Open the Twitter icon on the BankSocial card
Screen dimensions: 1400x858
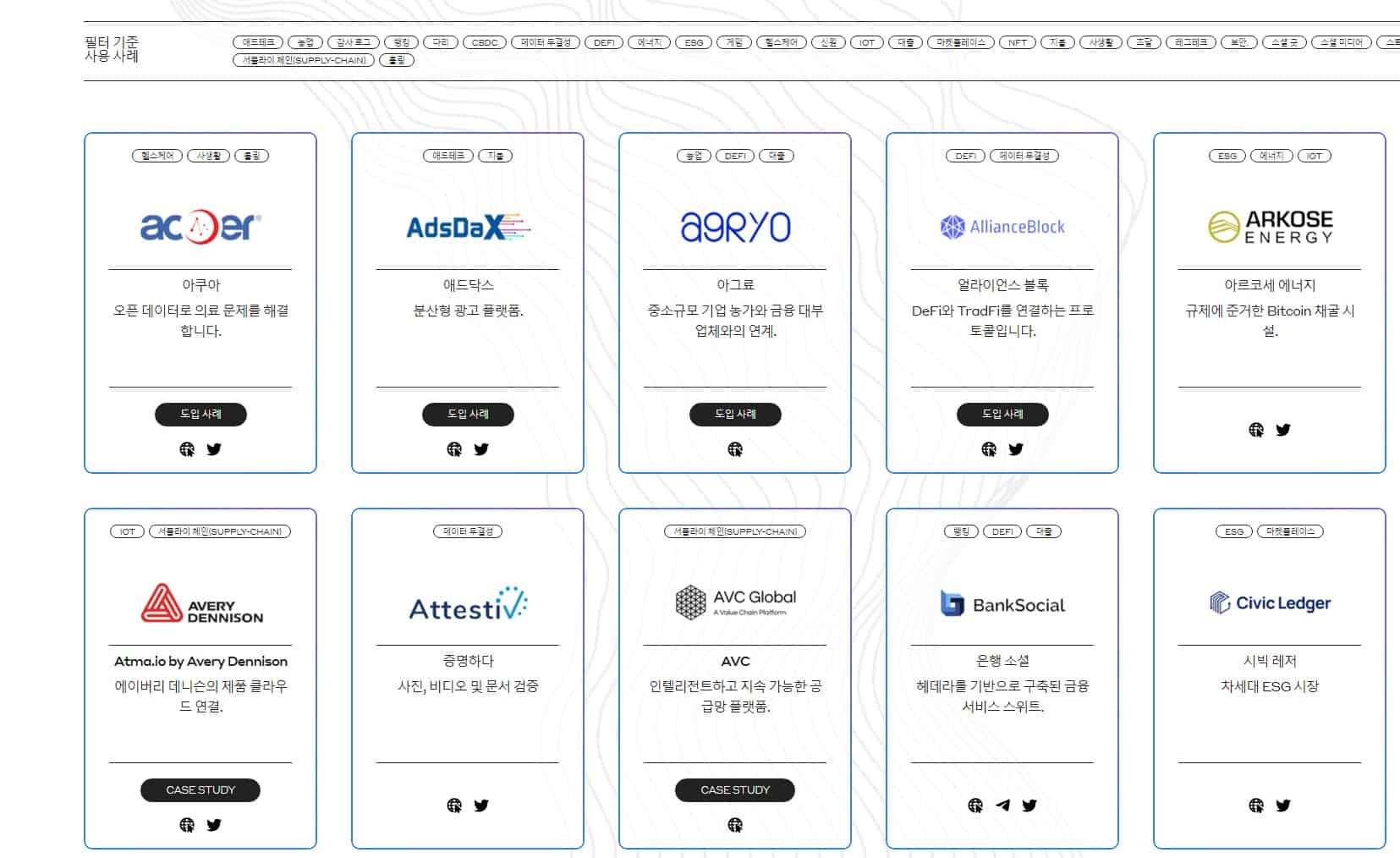1029,806
